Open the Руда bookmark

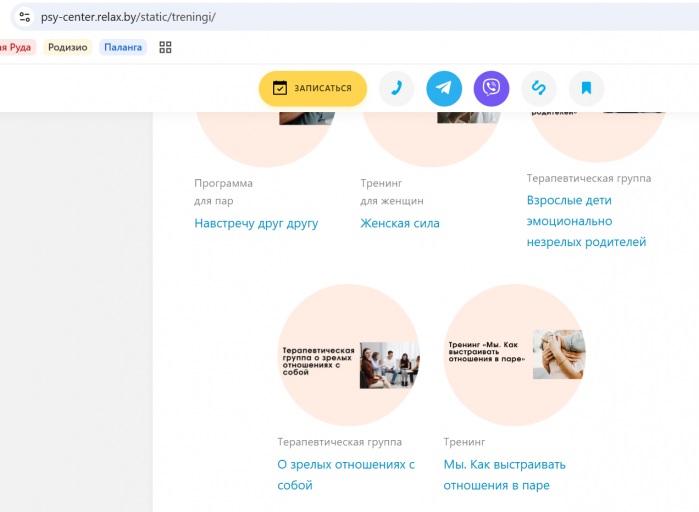pyautogui.click(x=17, y=47)
